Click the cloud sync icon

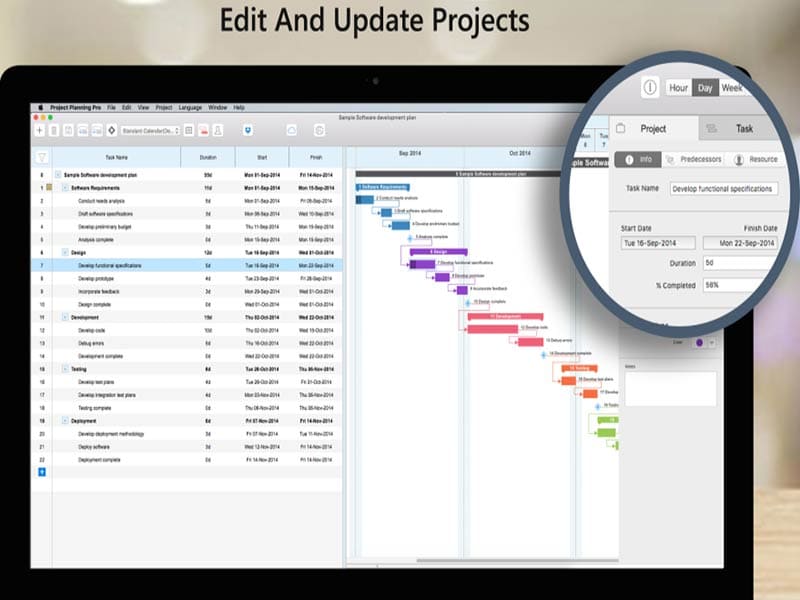click(292, 128)
